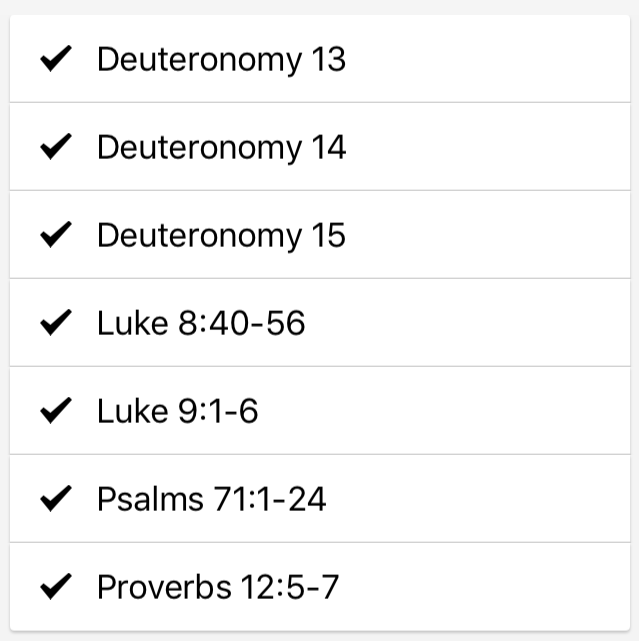
Task: Toggle the Psalms 71:1-24 completion checkmark
Action: point(55,499)
